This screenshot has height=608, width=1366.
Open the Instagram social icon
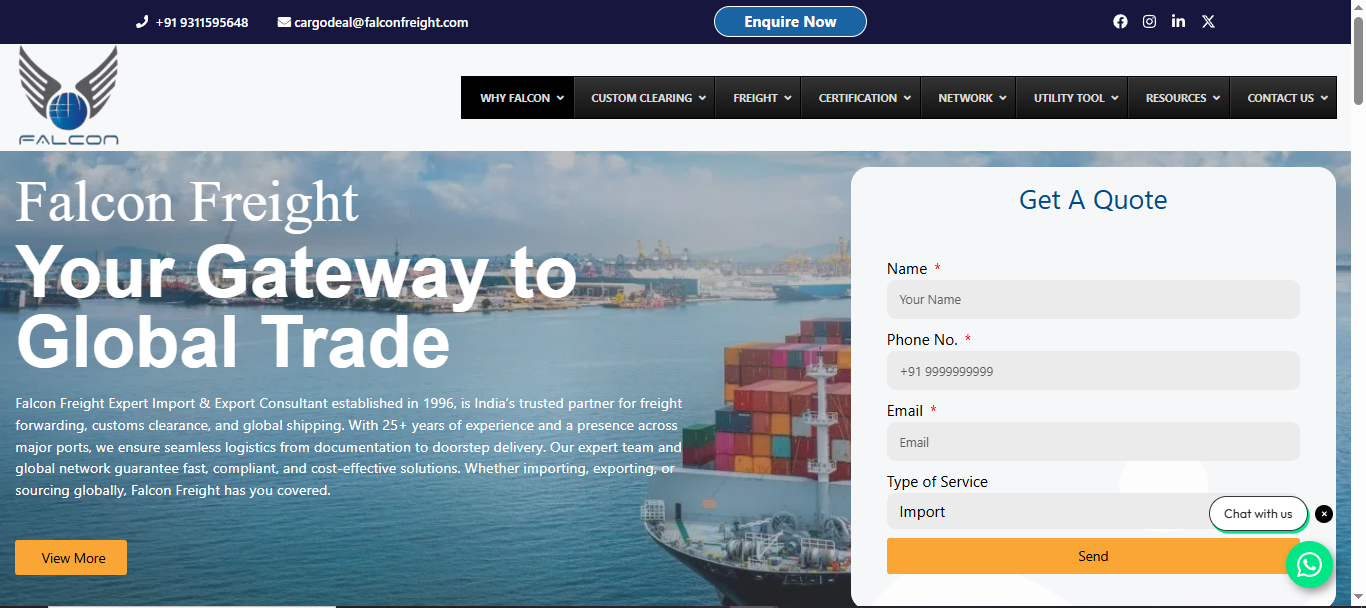1150,21
